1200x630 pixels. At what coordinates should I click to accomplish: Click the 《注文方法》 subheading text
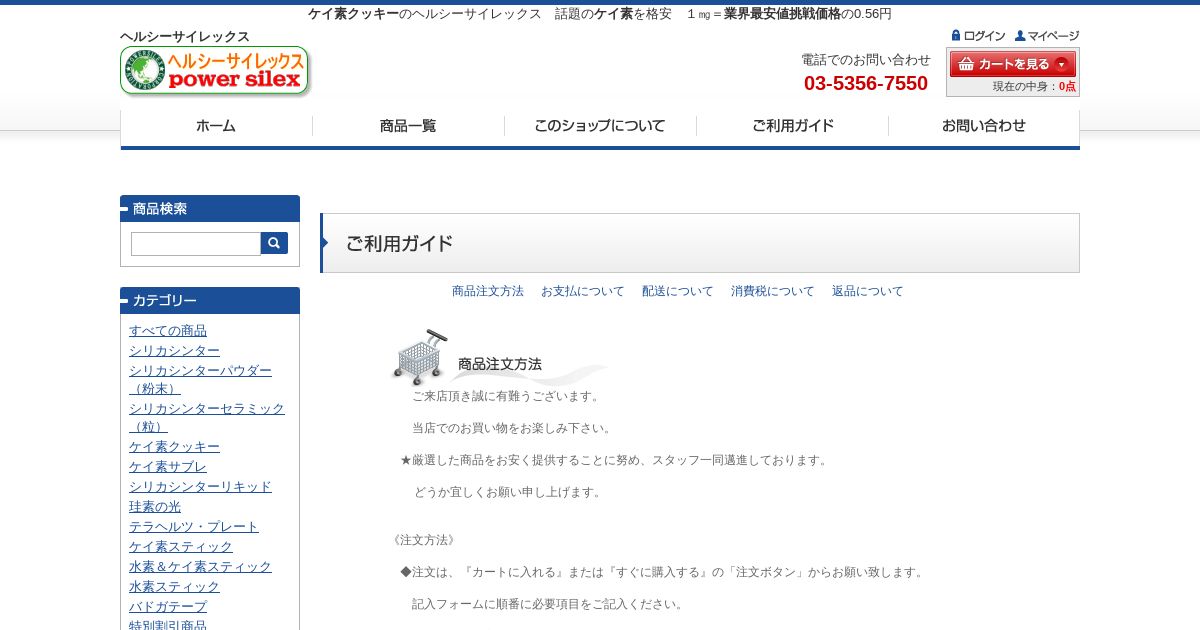click(423, 540)
